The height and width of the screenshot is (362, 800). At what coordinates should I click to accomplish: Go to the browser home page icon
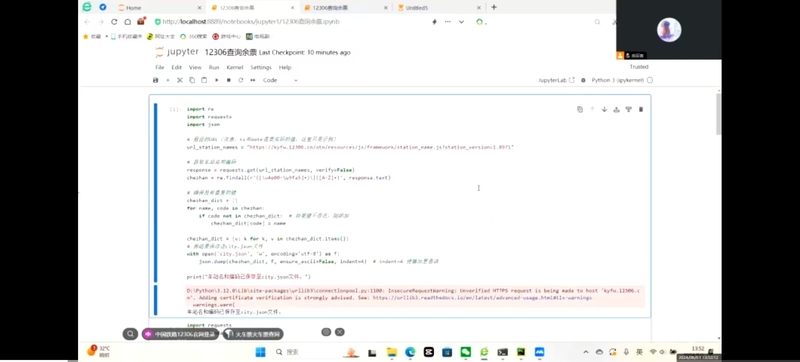click(x=128, y=22)
